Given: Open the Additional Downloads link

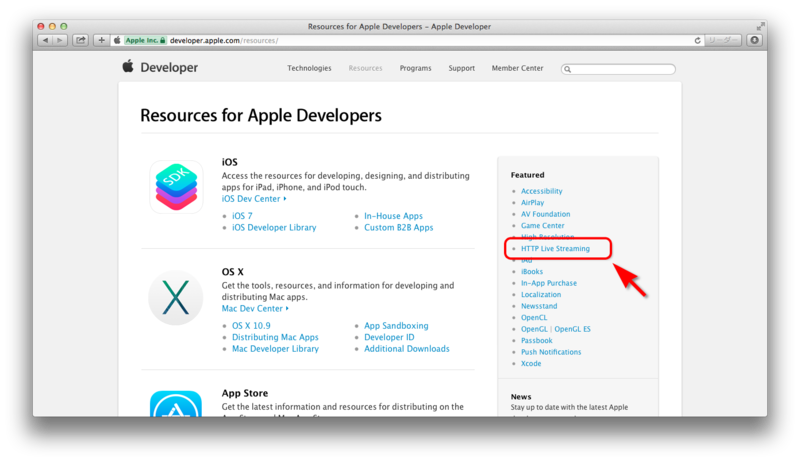Looking at the screenshot, I should click(x=407, y=349).
